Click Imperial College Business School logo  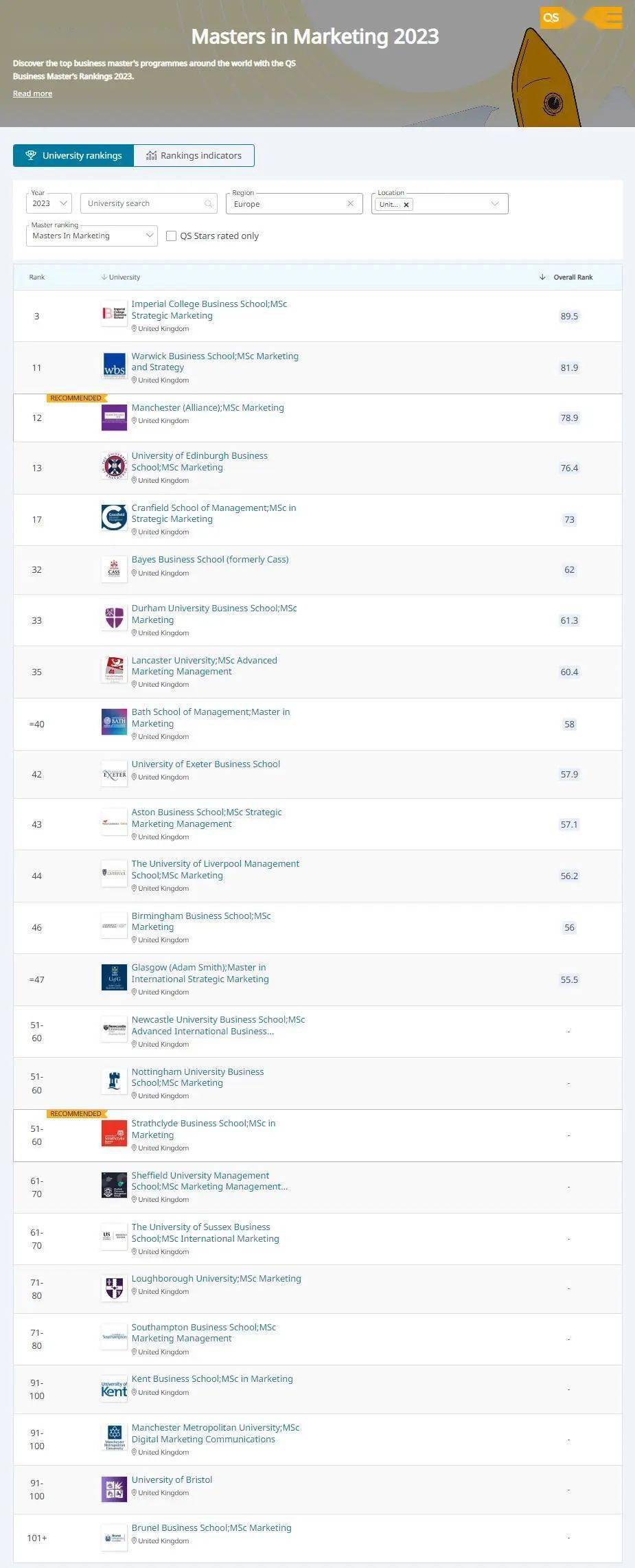[114, 314]
